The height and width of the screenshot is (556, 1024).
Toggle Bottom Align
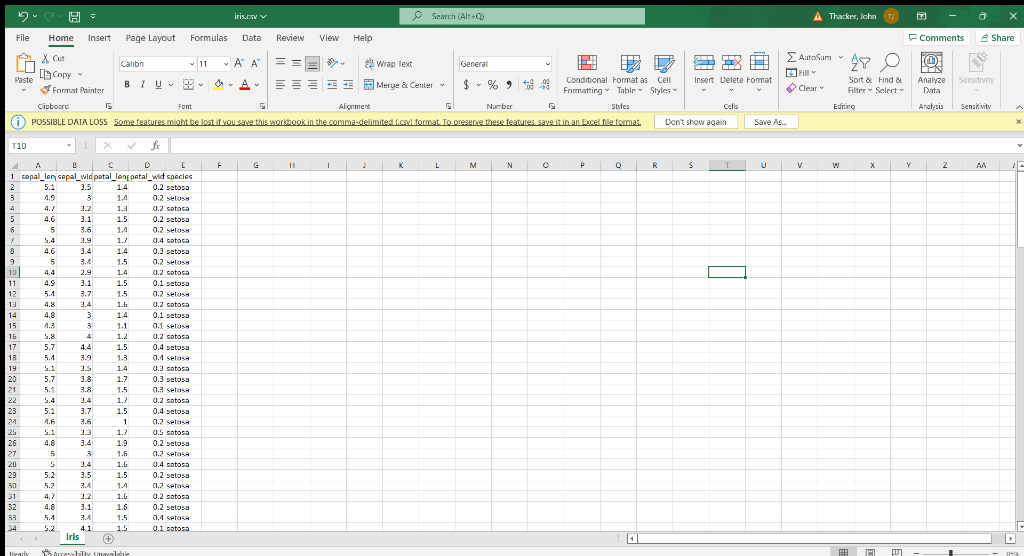312,63
